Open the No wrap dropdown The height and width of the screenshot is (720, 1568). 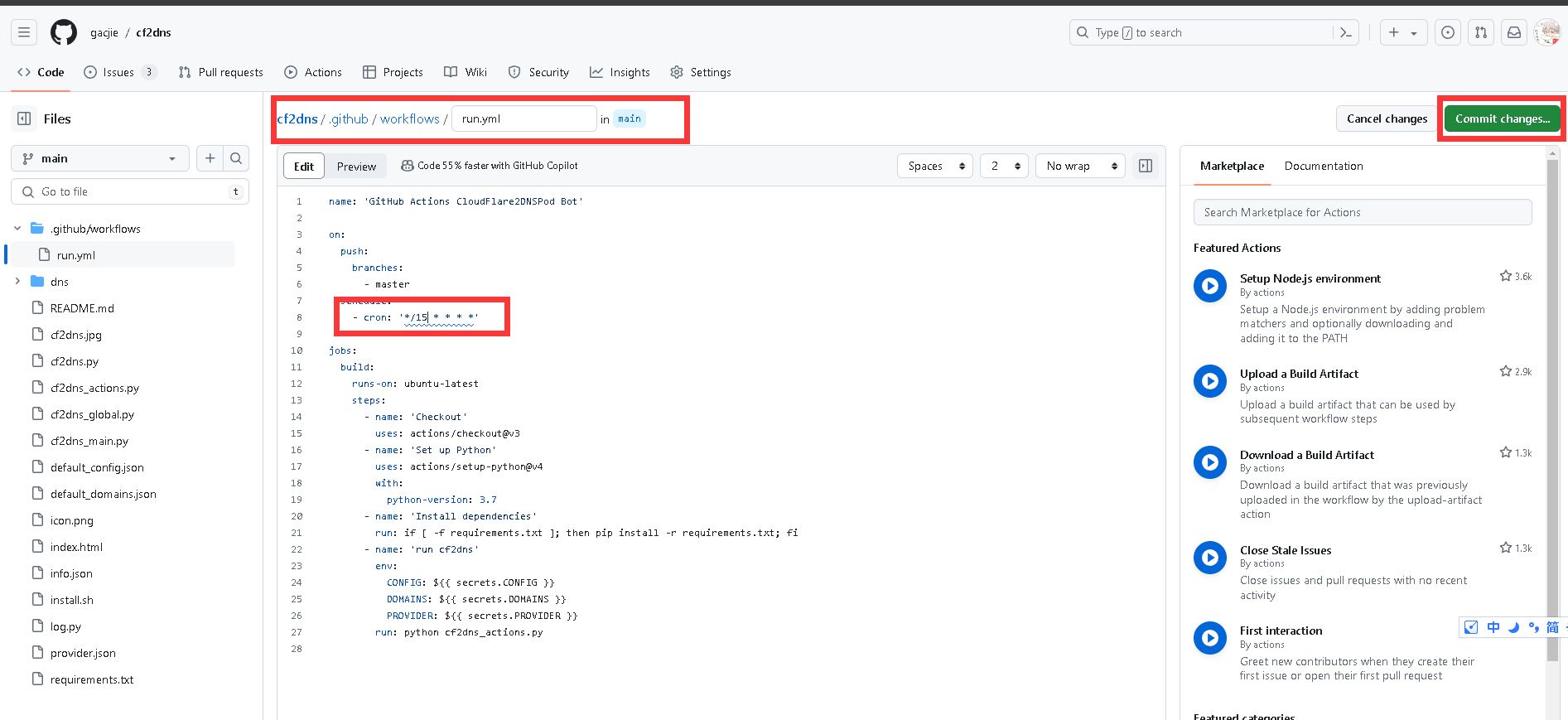1080,166
